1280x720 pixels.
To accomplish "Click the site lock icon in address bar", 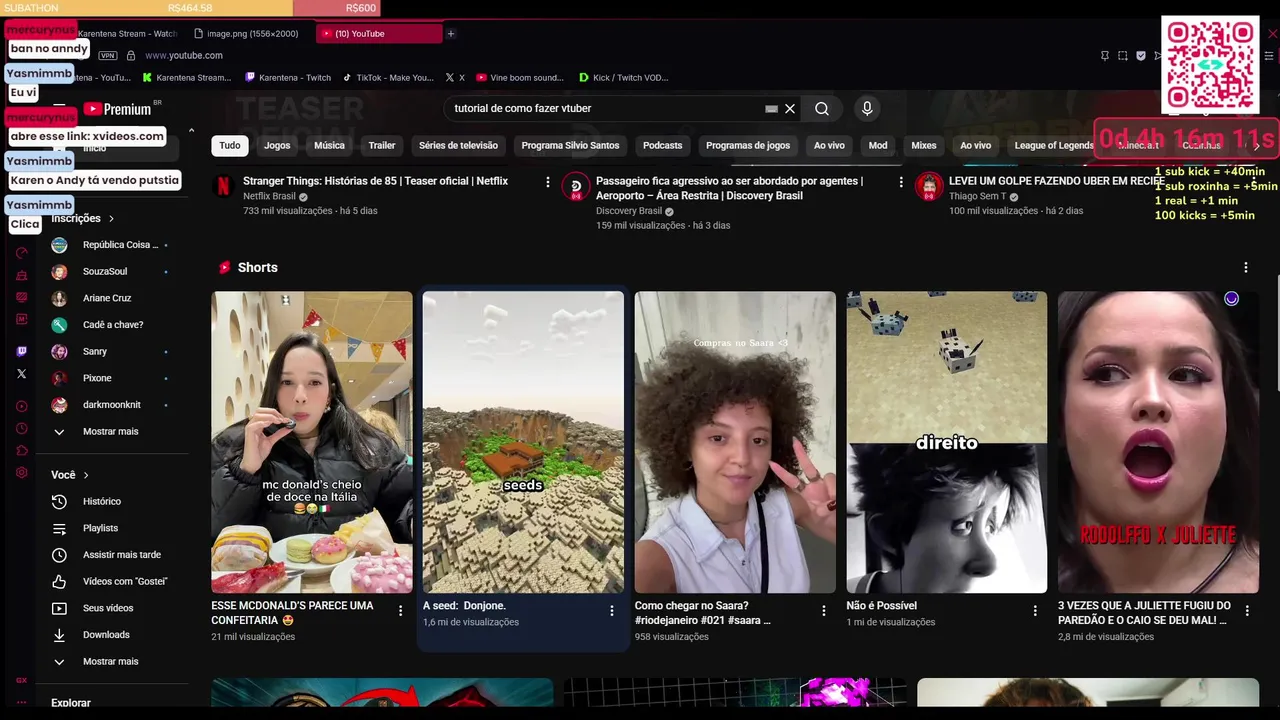I will point(132,56).
